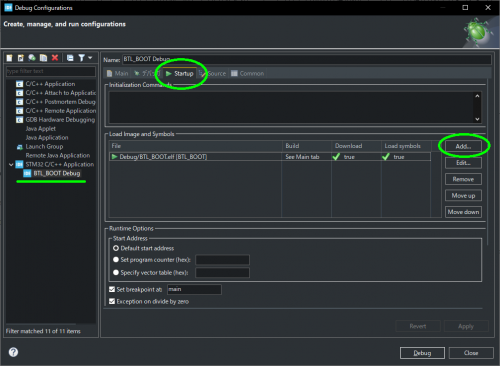Click the 'See Main tab' build cell
Image resolution: width=500 pixels, height=366 pixels.
302,157
